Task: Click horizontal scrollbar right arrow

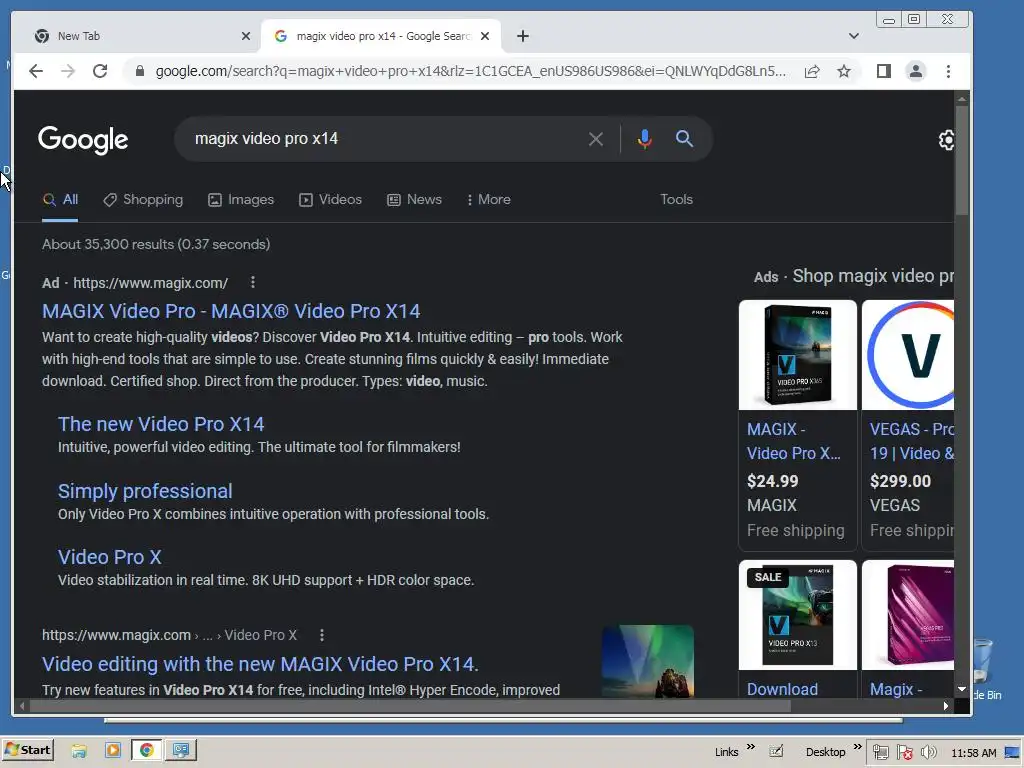Action: [x=946, y=706]
